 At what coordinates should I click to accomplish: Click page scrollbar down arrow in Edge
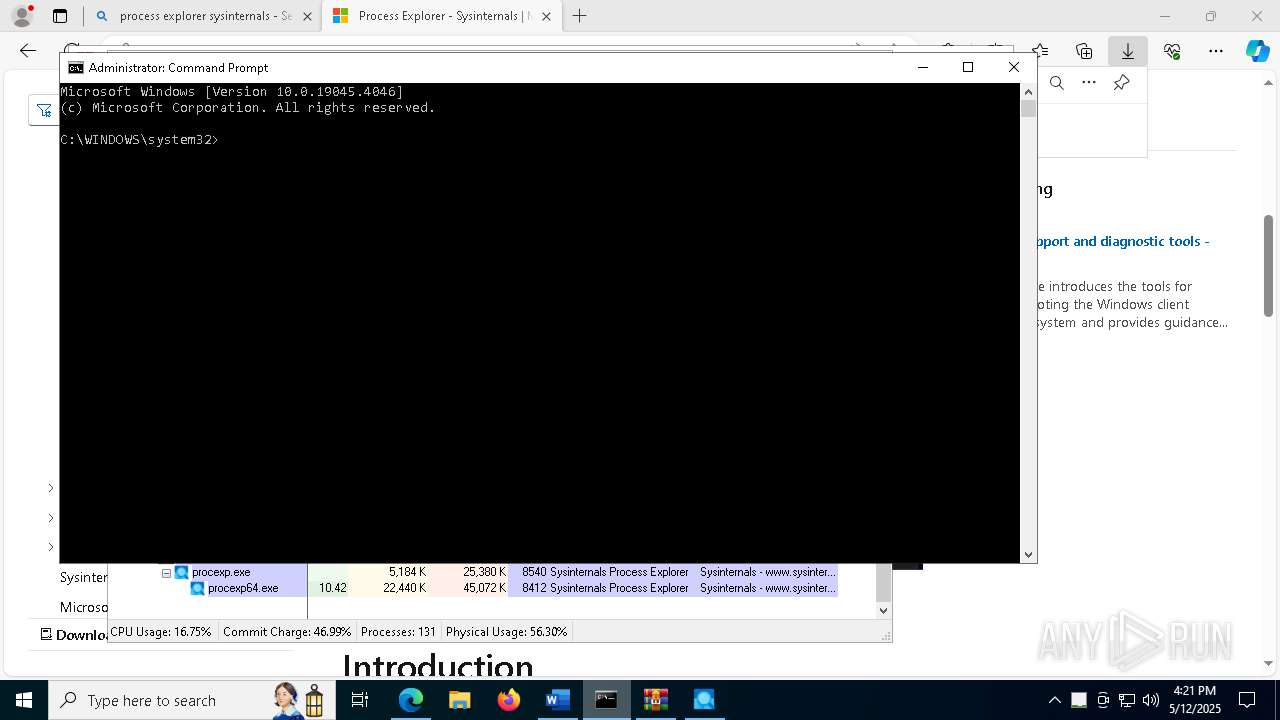1269,662
